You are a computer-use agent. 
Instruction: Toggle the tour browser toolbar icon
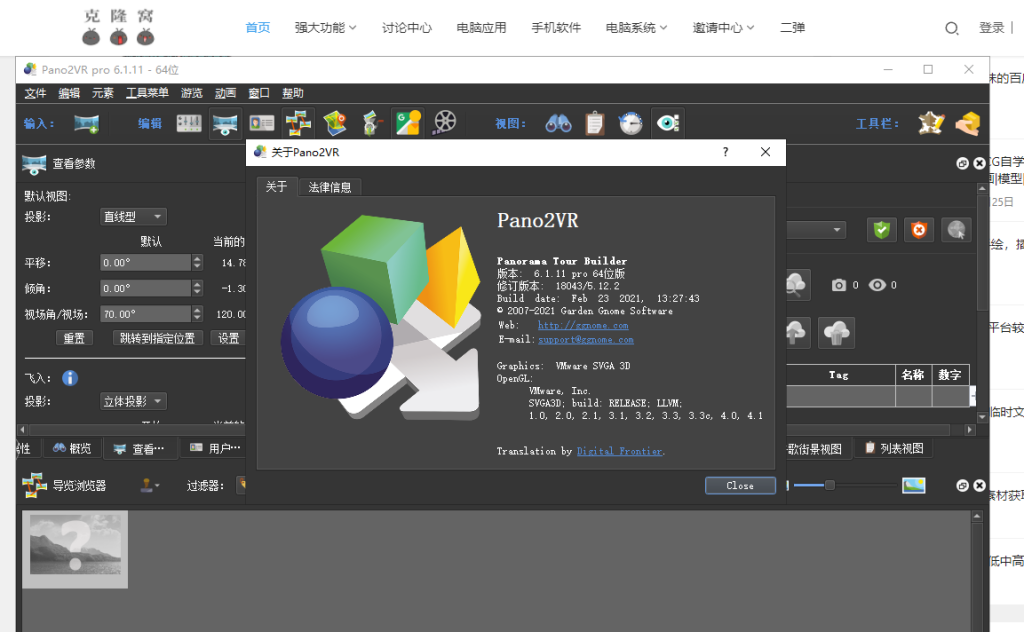point(298,123)
